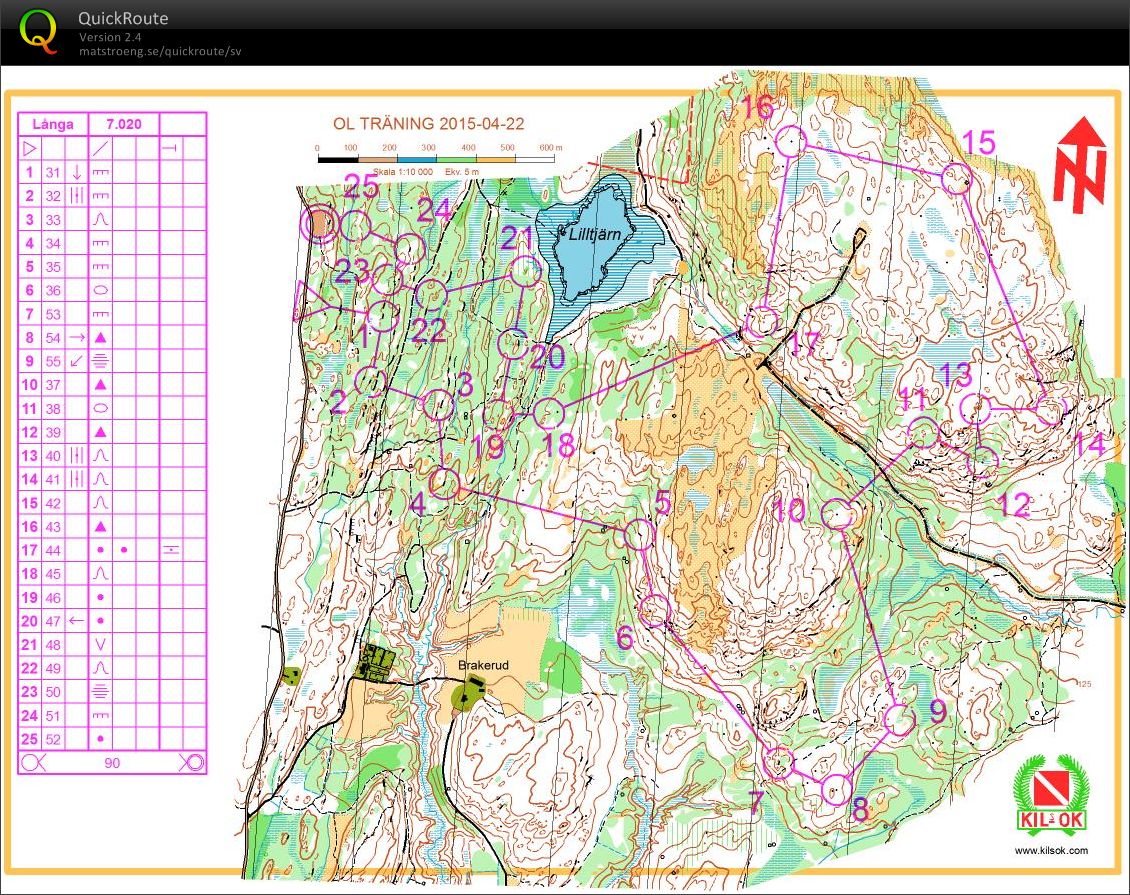Click the control code 31 in row 1
Screen dimensions: 1130x895
[x=53, y=172]
